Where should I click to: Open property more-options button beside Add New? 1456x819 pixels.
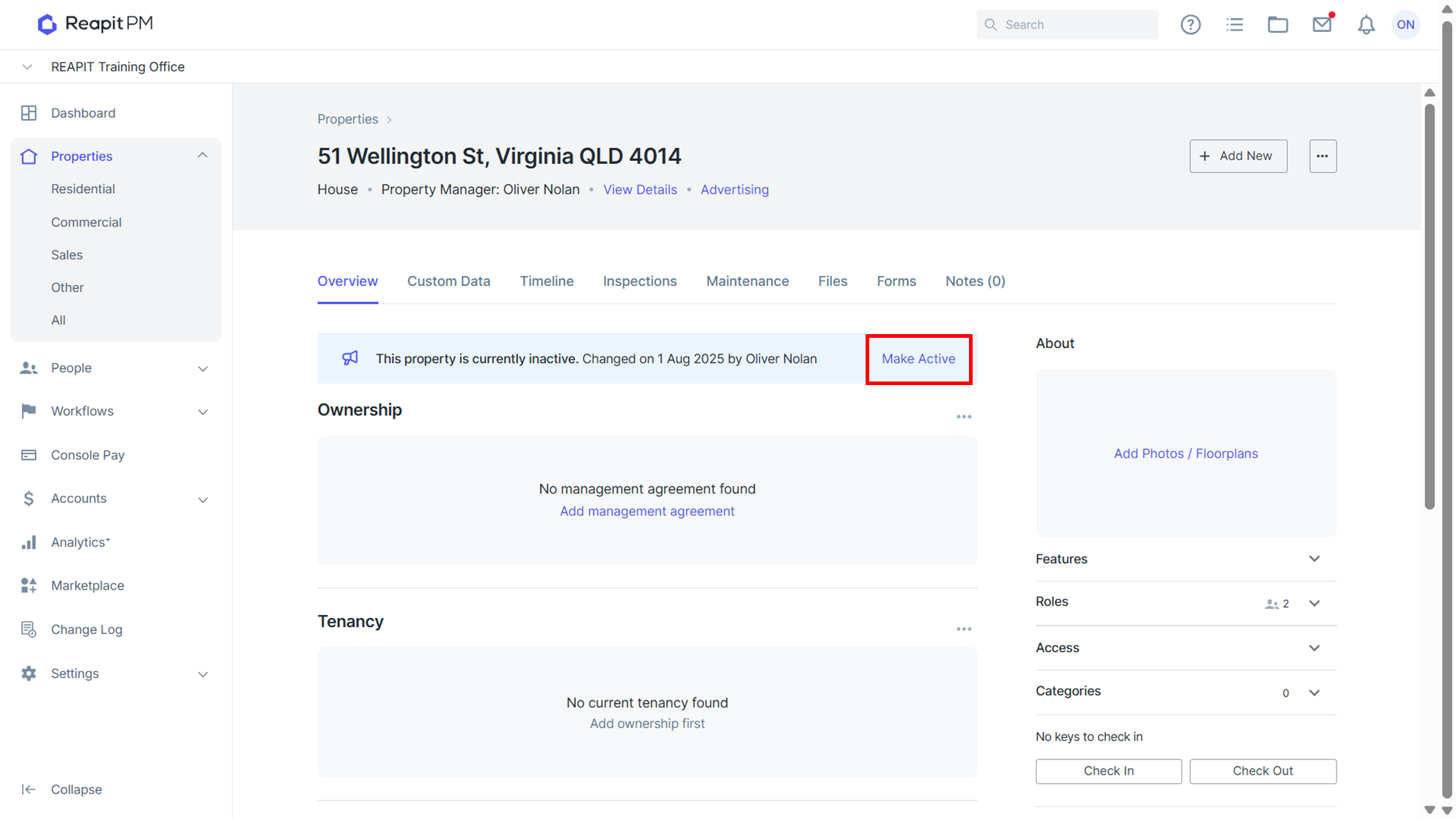pyautogui.click(x=1323, y=156)
